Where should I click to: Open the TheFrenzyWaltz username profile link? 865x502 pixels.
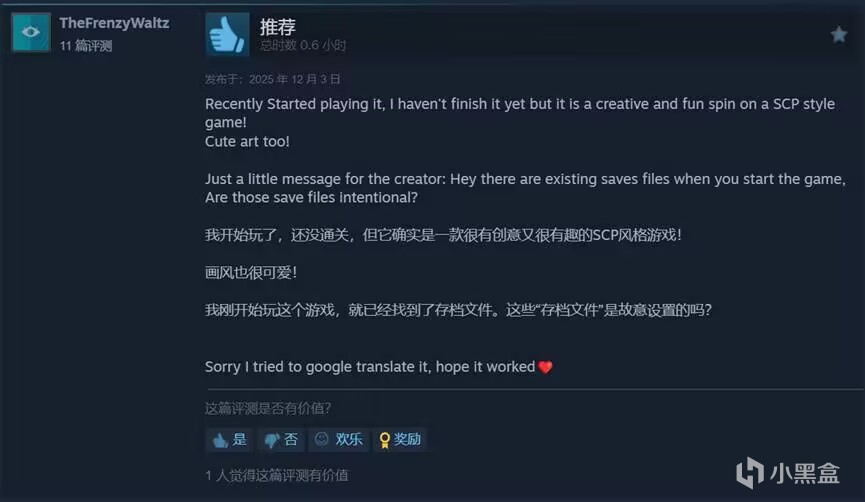click(114, 23)
